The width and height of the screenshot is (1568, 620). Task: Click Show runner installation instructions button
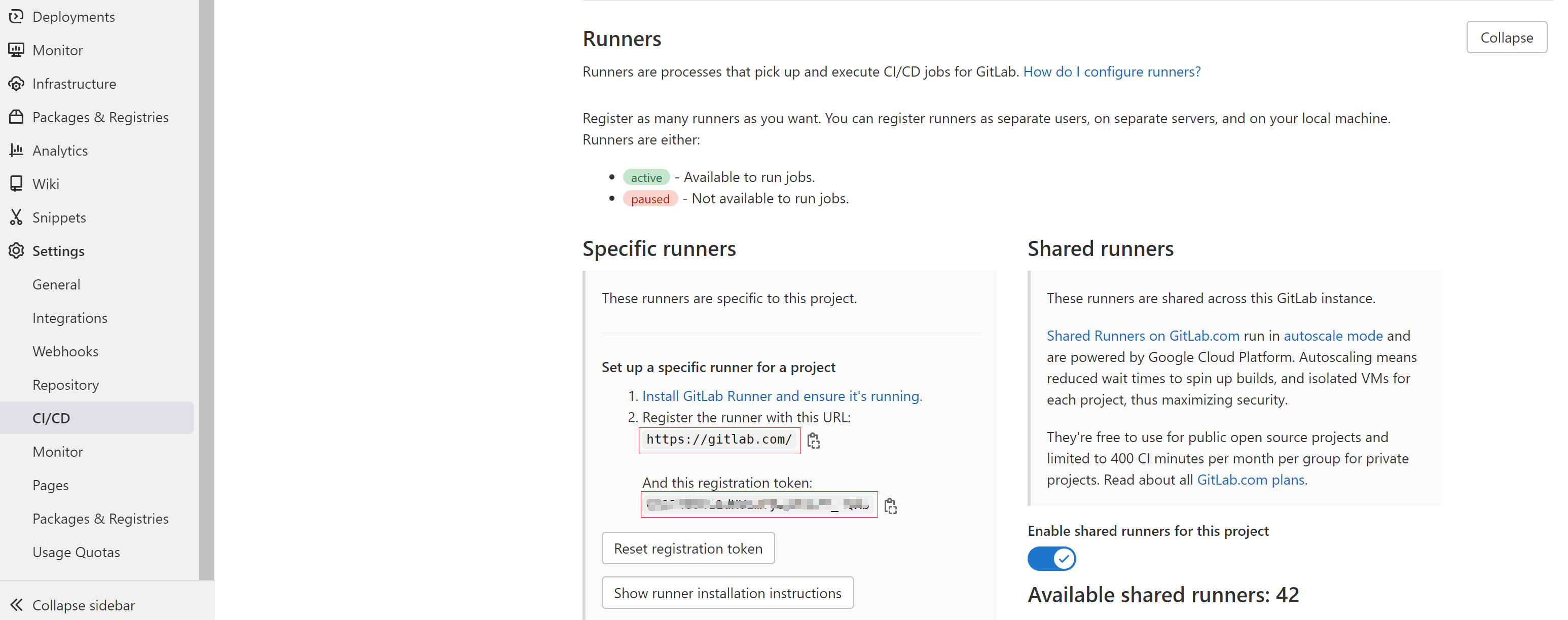[727, 593]
